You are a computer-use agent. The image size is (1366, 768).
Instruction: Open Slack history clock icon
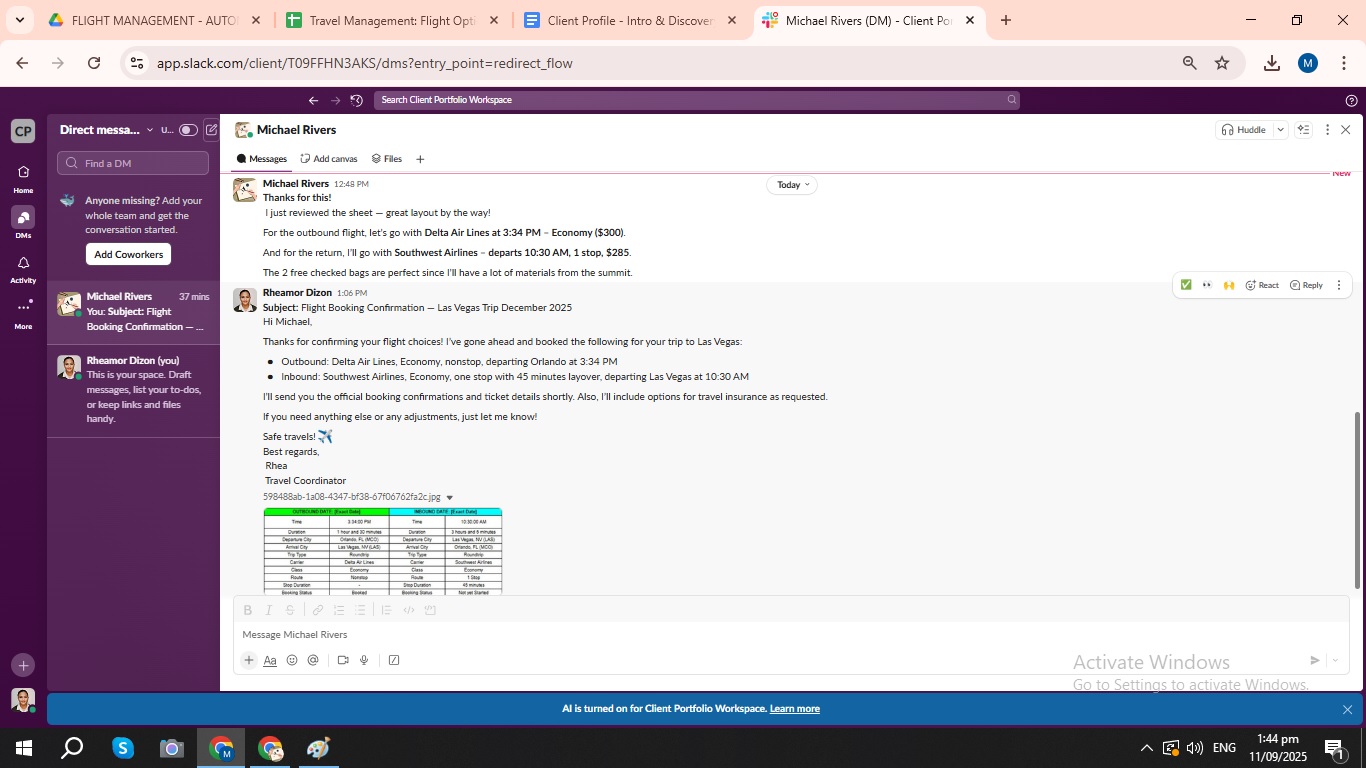357,100
